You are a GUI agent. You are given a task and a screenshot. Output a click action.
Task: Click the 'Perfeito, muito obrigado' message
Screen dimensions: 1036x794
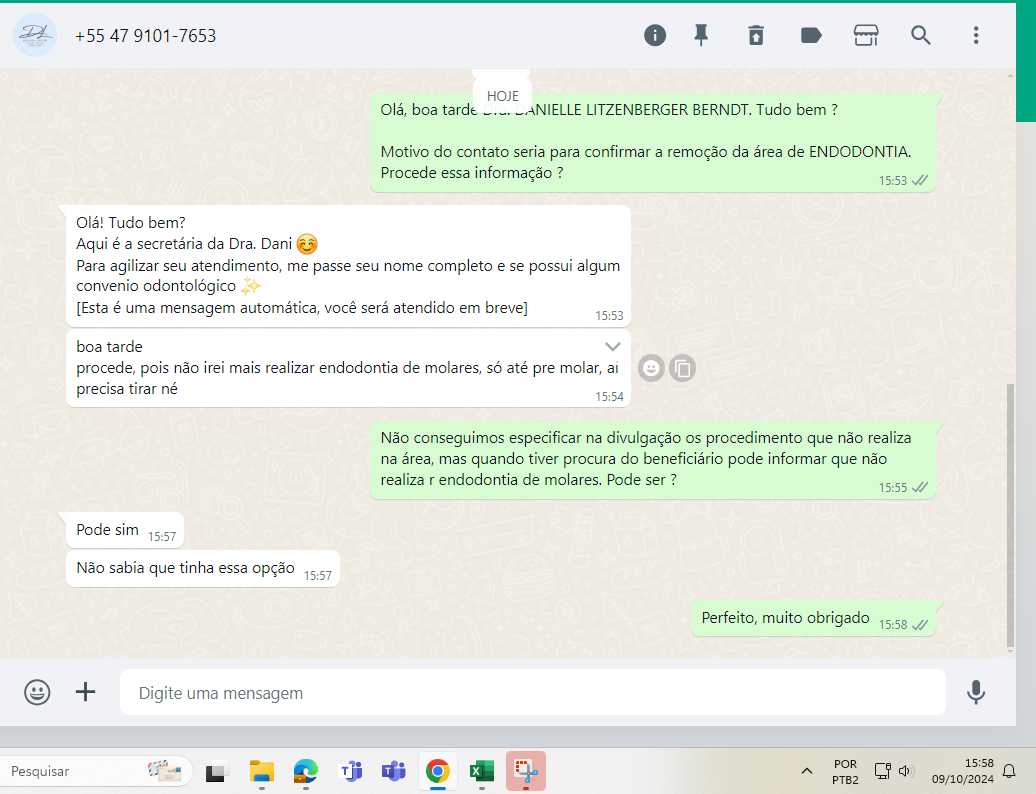click(813, 619)
